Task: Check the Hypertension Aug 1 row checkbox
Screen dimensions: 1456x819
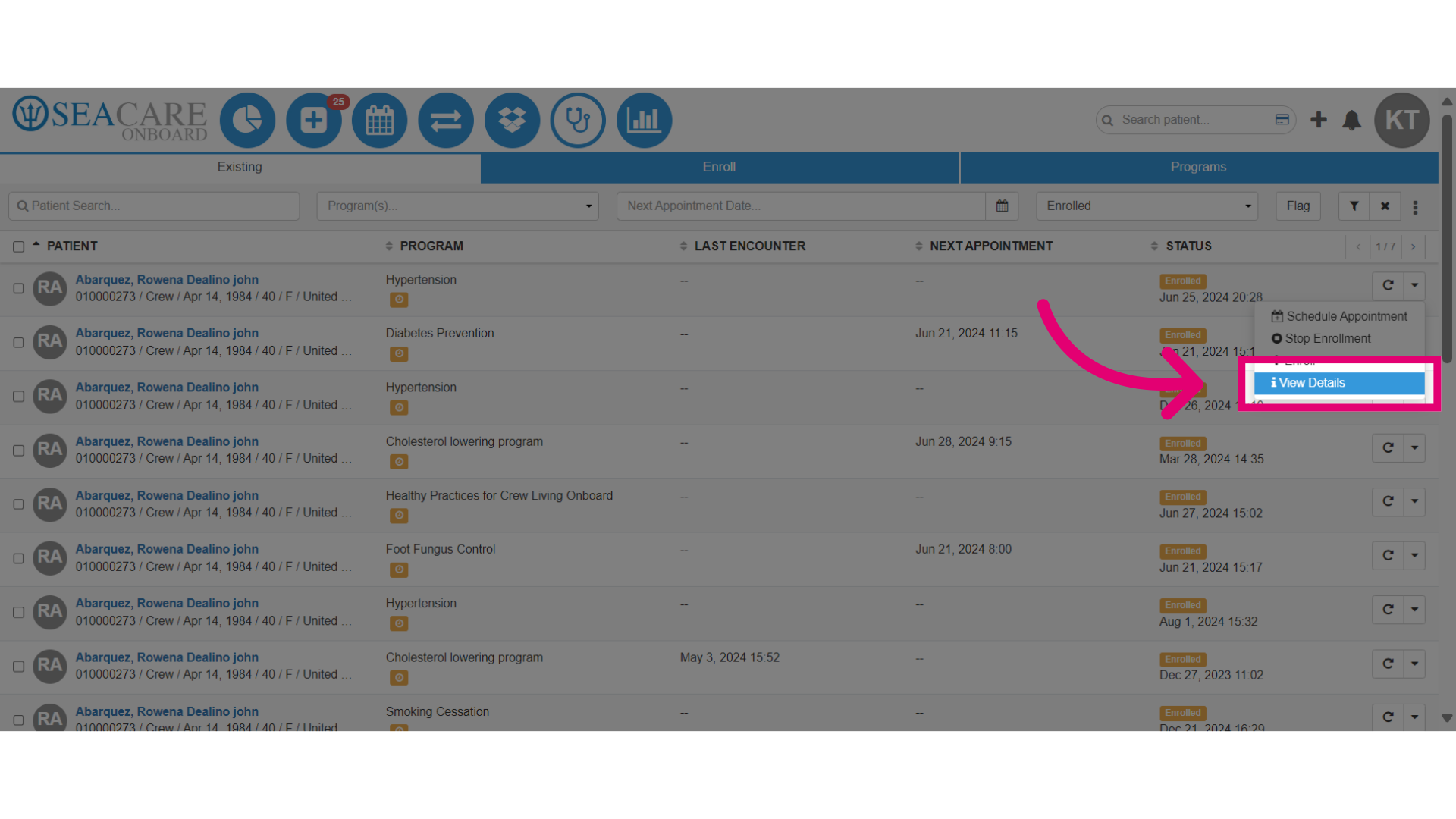Action: 18,613
